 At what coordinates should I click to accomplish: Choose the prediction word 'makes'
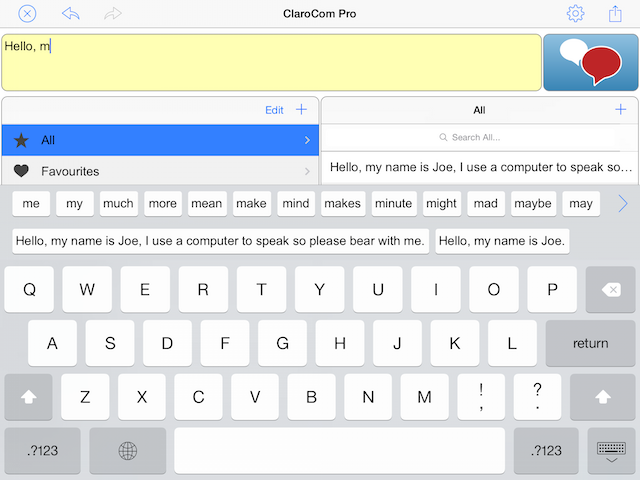point(343,203)
